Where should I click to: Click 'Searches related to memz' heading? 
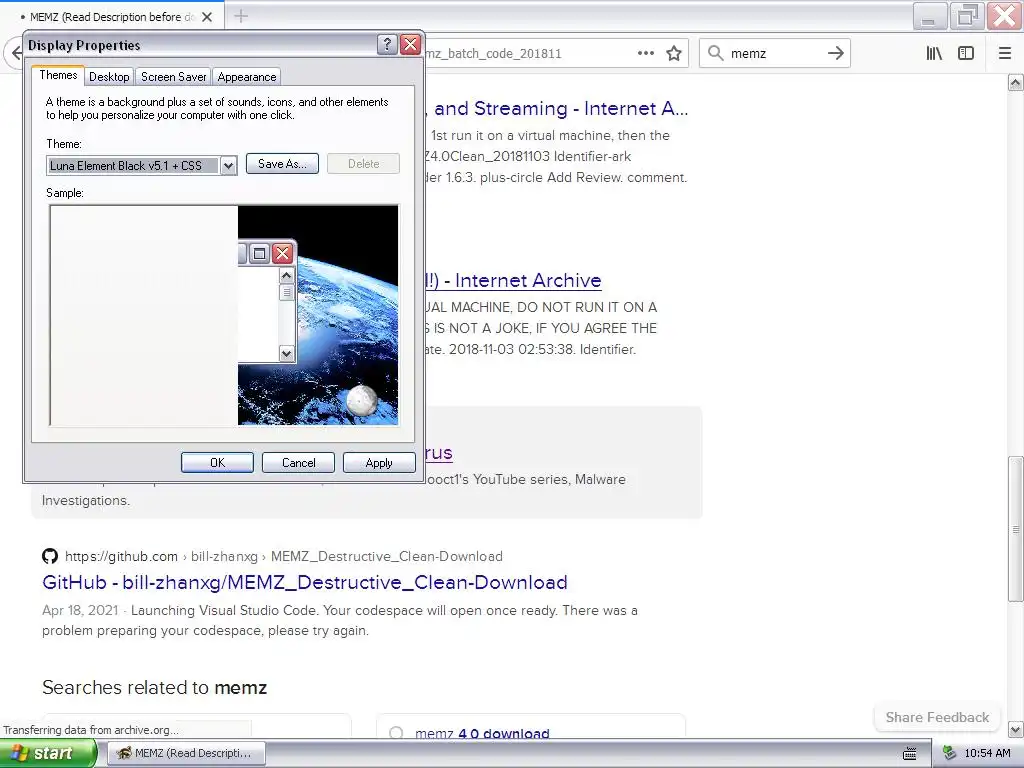[154, 687]
